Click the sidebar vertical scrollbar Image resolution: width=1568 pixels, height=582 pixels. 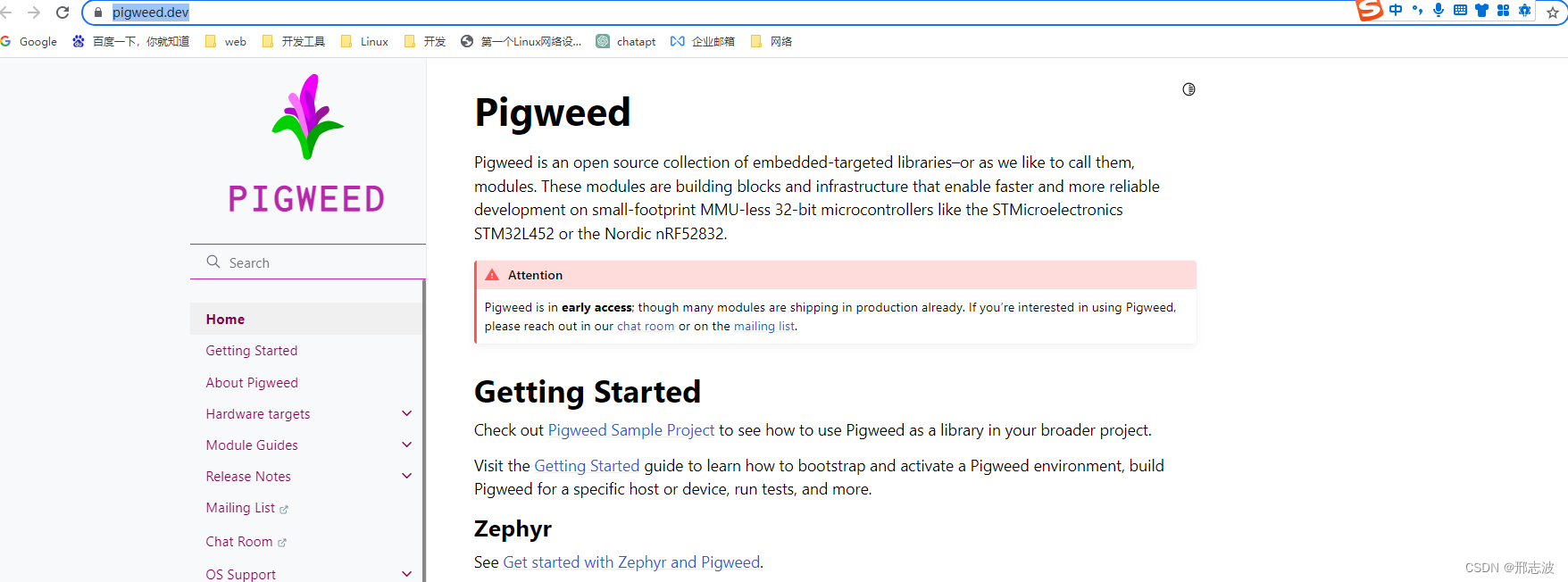(x=424, y=428)
